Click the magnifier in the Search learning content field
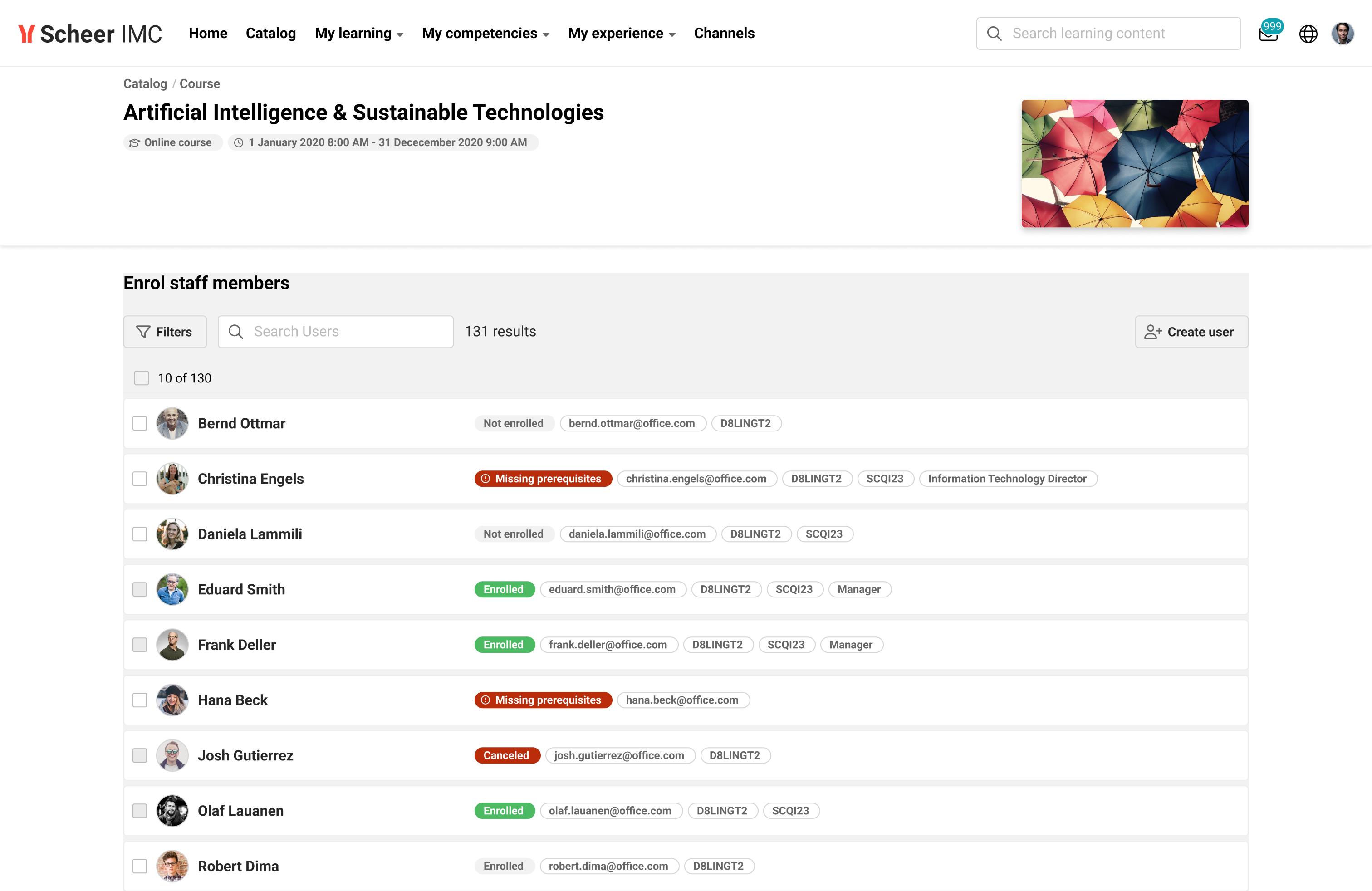 pyautogui.click(x=994, y=34)
